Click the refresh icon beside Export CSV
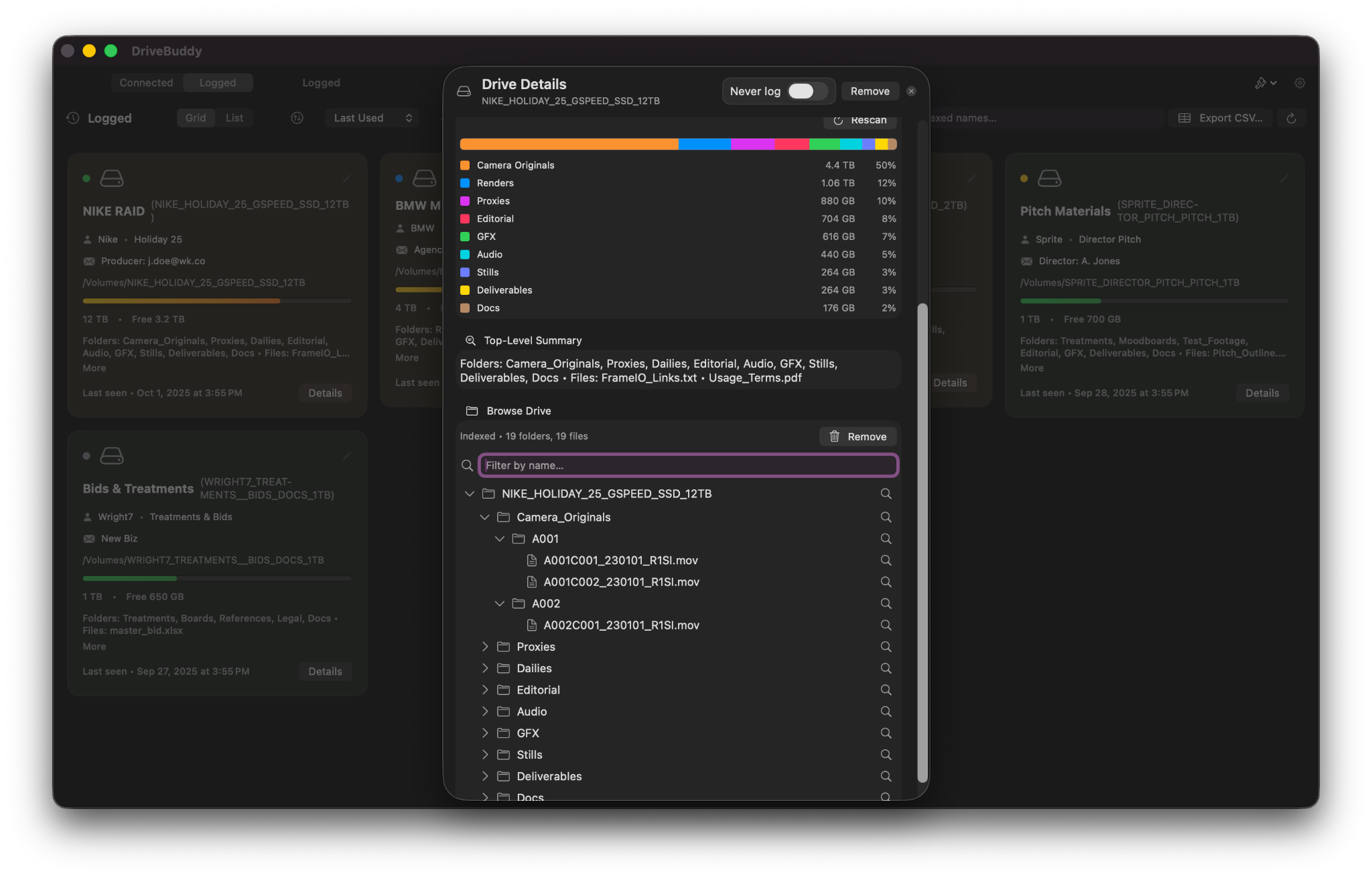The width and height of the screenshot is (1372, 878). pyautogui.click(x=1291, y=118)
